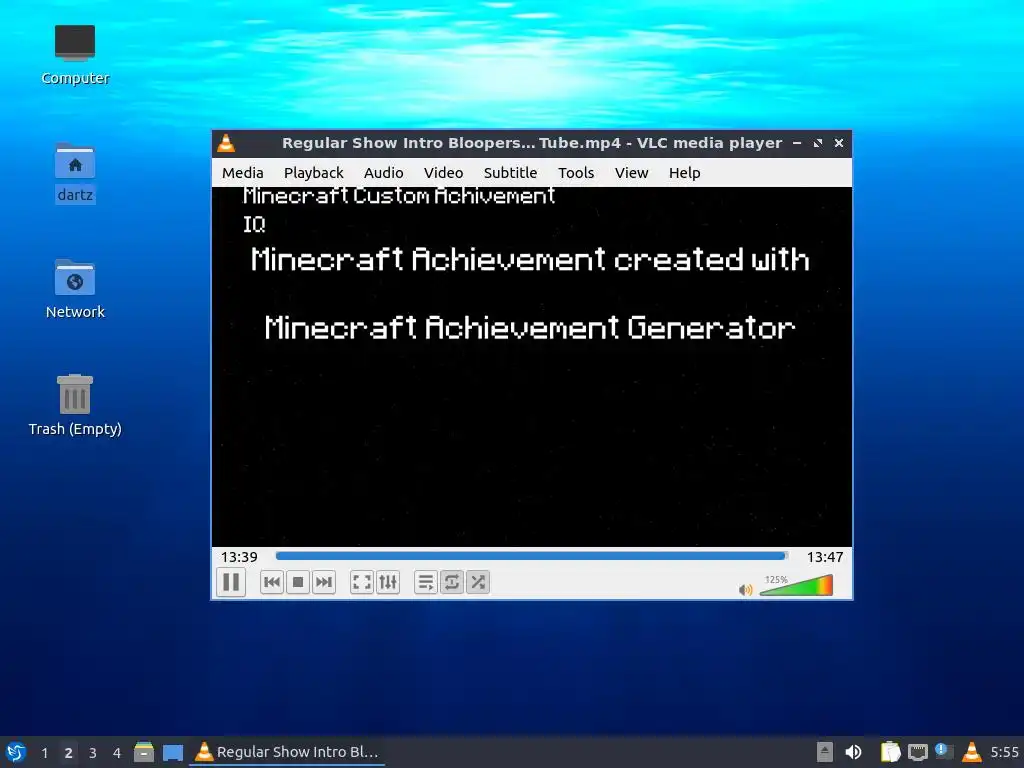The image size is (1024, 768).
Task: Open the Help menu
Action: point(684,172)
